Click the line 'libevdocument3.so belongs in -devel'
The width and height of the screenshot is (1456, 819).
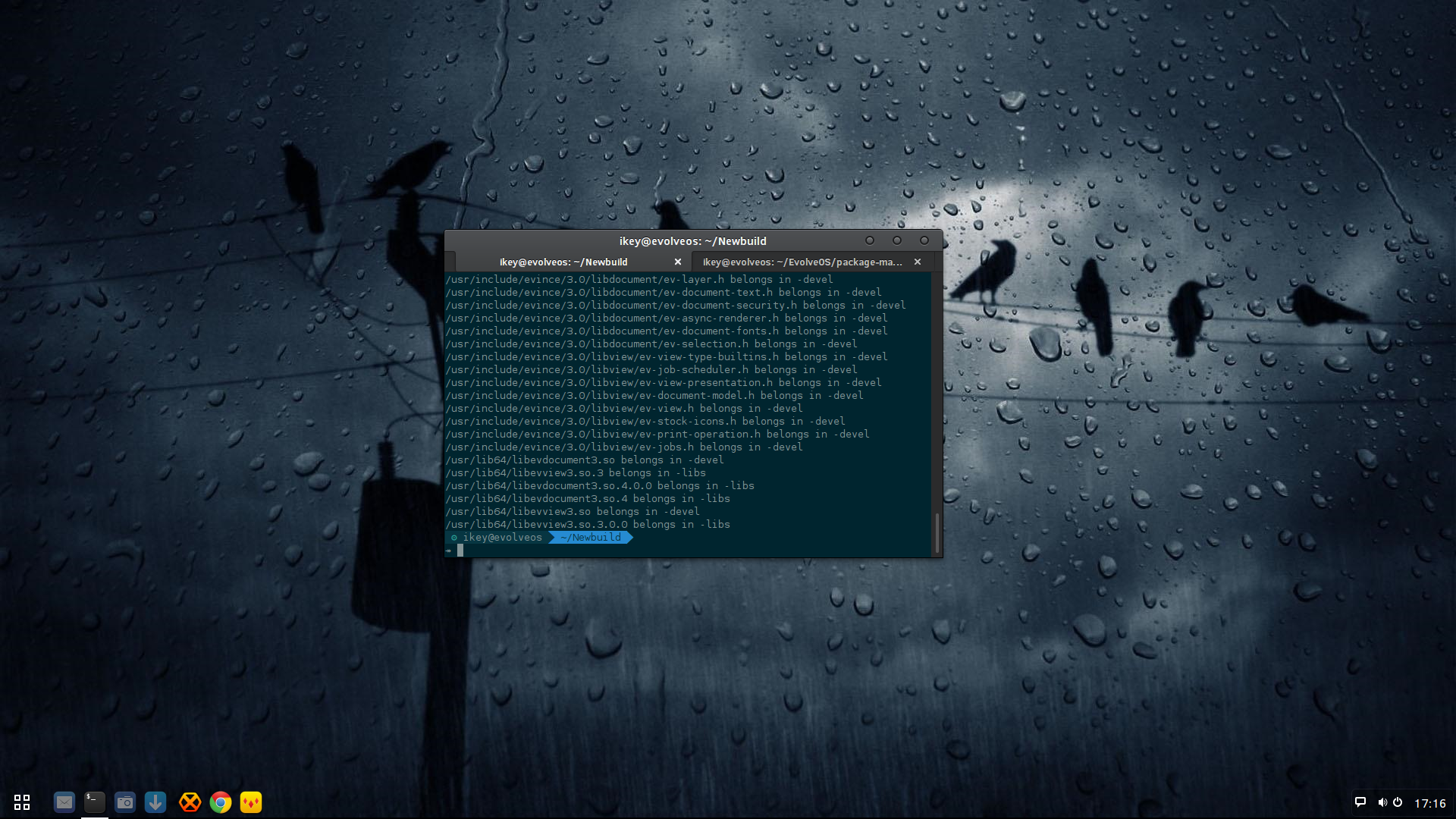585,460
